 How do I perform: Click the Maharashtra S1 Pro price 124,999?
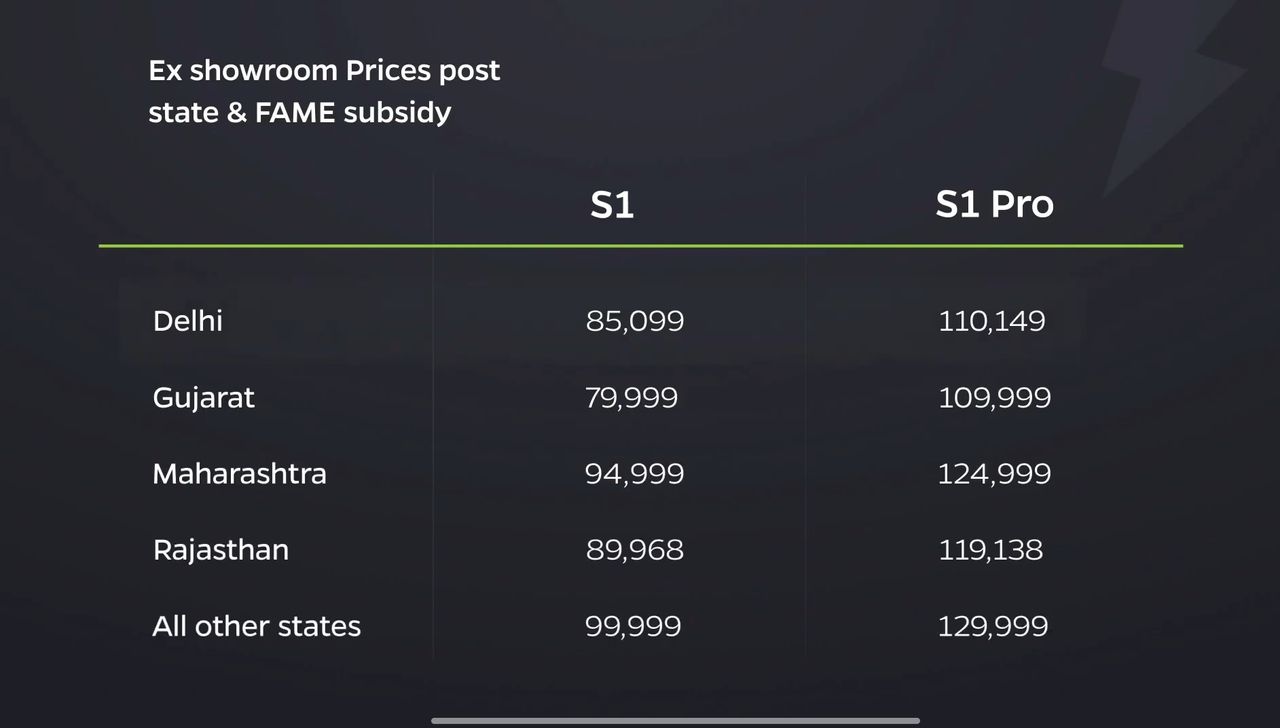994,473
